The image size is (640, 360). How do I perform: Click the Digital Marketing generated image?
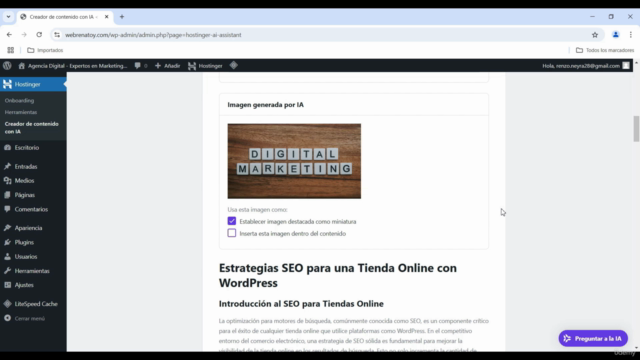pyautogui.click(x=294, y=161)
